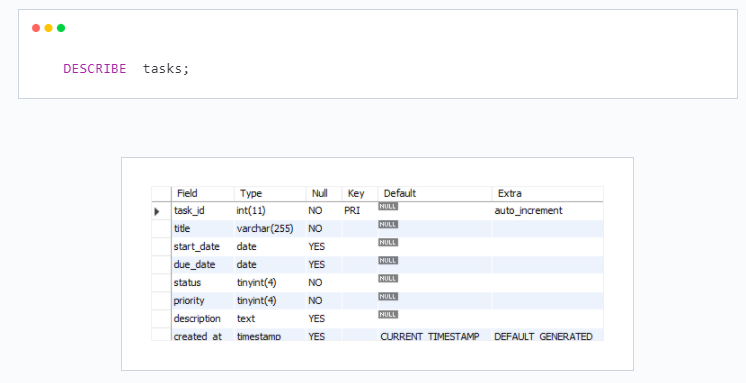This screenshot has height=383, width=746.
Task: Select the start_date field cell
Action: point(203,247)
